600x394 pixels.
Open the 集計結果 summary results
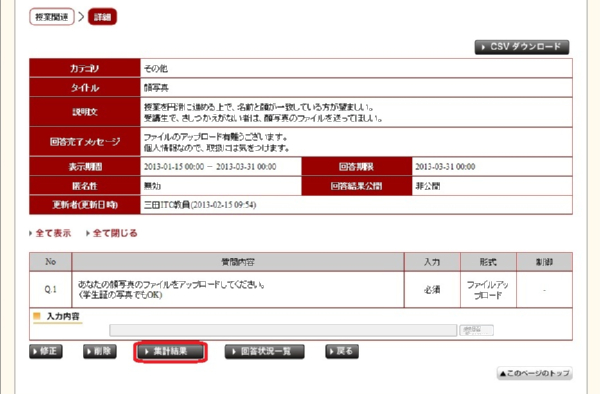[x=170, y=351]
